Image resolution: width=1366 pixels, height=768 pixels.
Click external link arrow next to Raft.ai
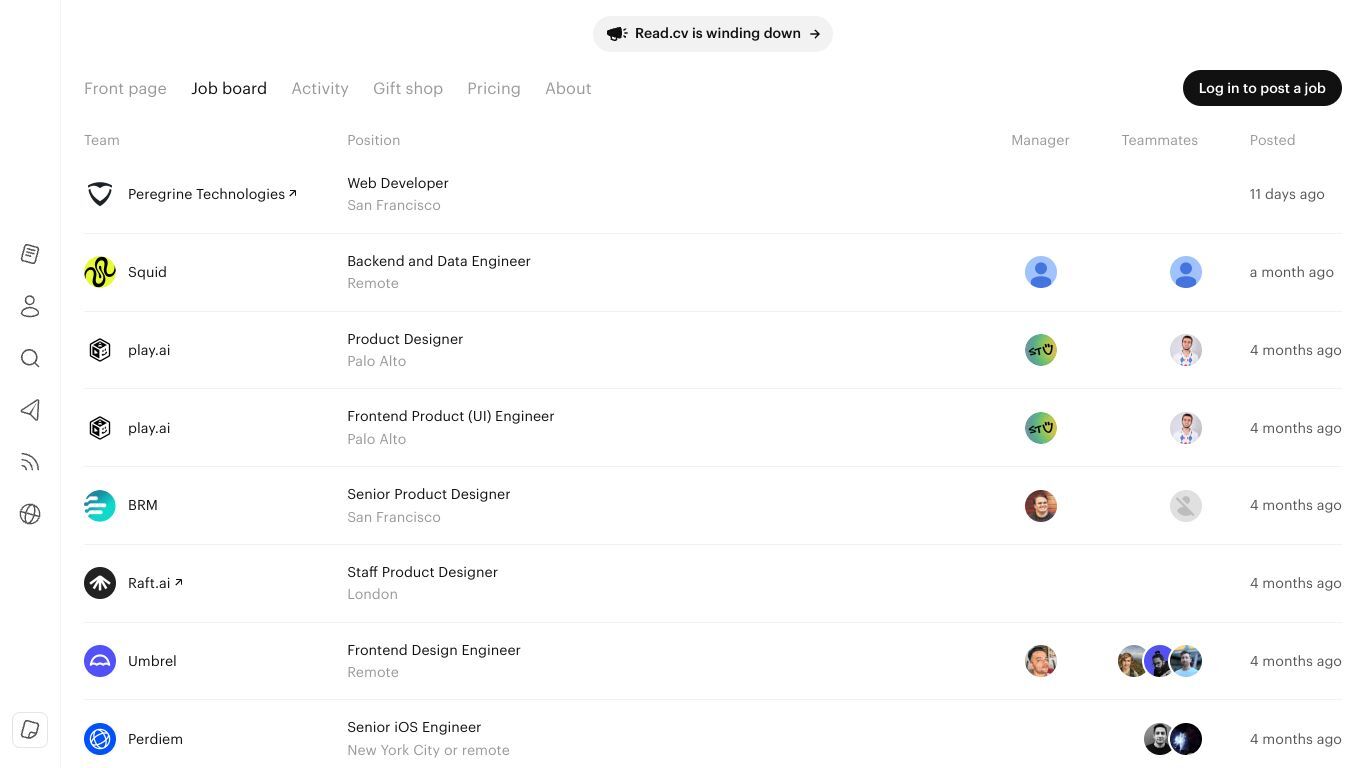pyautogui.click(x=179, y=582)
